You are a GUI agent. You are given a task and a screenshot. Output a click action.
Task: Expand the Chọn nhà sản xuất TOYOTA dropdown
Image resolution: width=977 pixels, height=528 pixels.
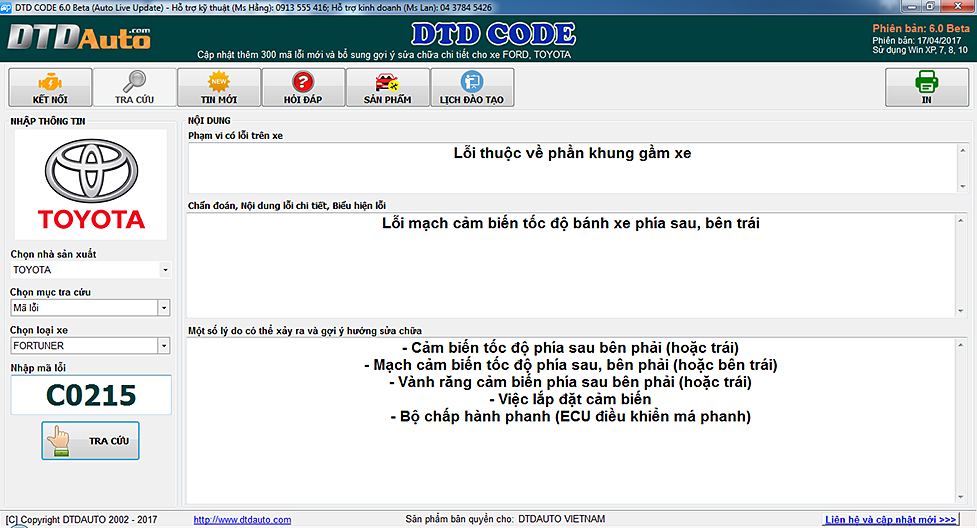164,270
